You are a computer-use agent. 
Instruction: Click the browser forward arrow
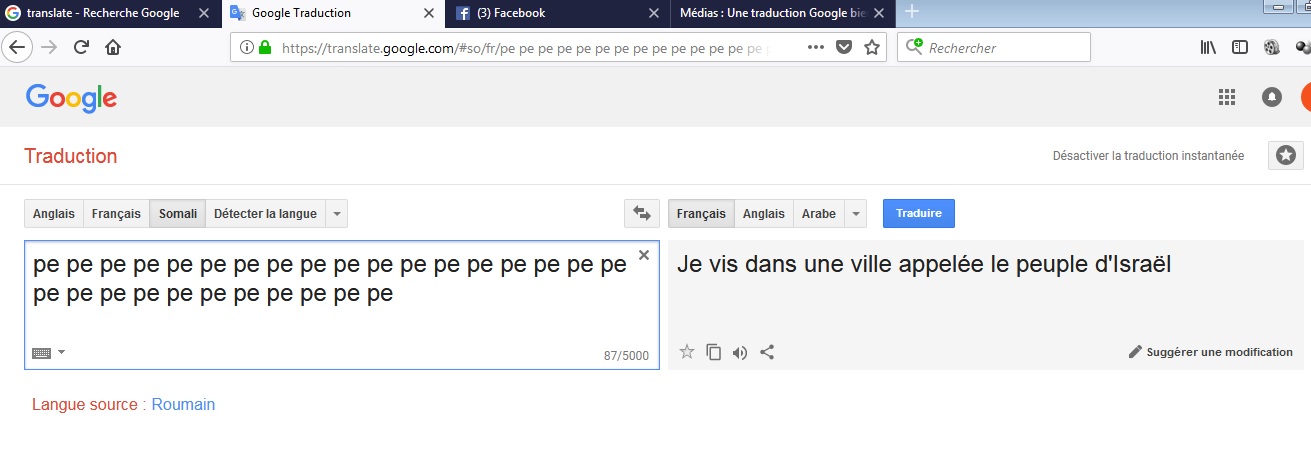tap(49, 47)
